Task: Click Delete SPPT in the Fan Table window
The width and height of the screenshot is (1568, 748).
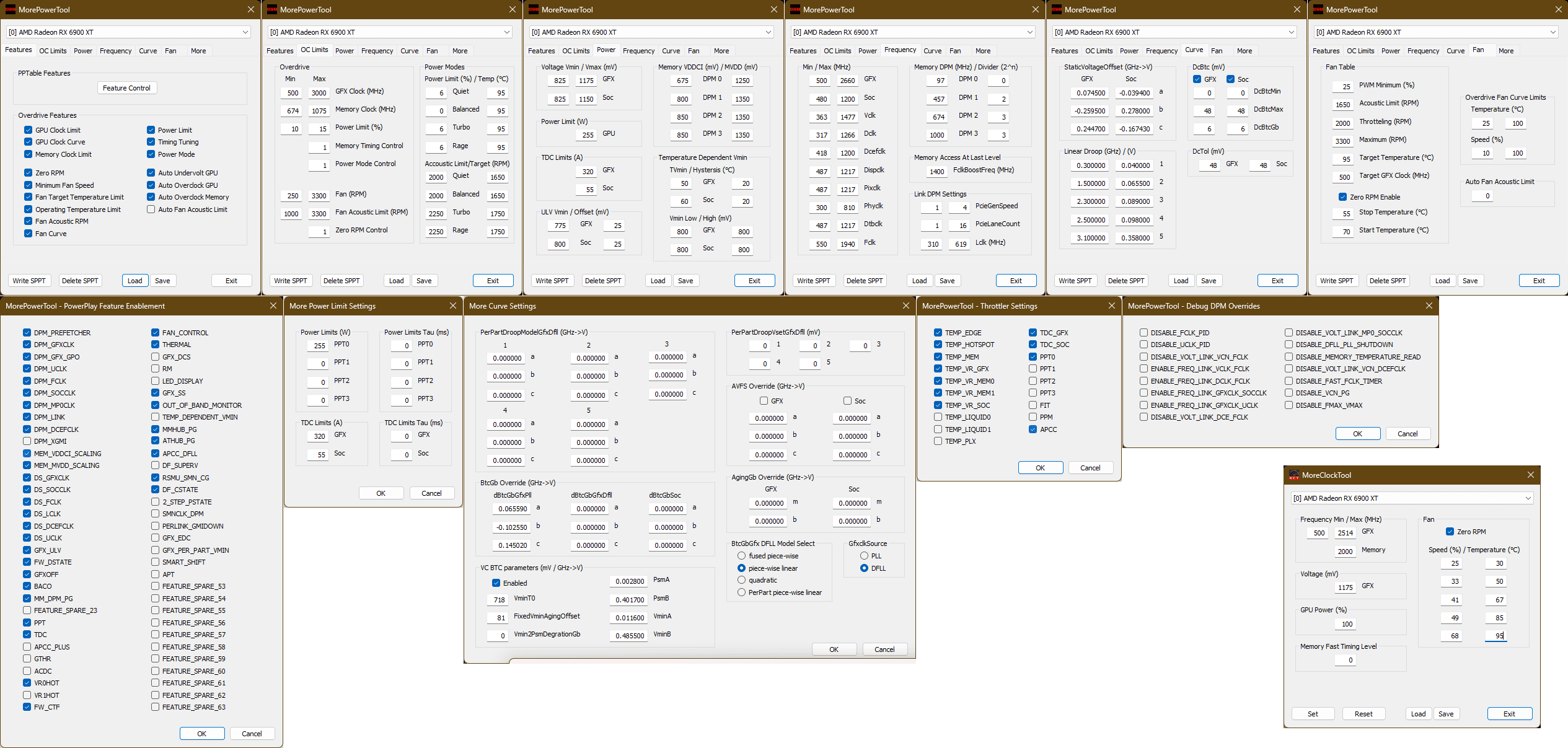Action: point(1388,281)
